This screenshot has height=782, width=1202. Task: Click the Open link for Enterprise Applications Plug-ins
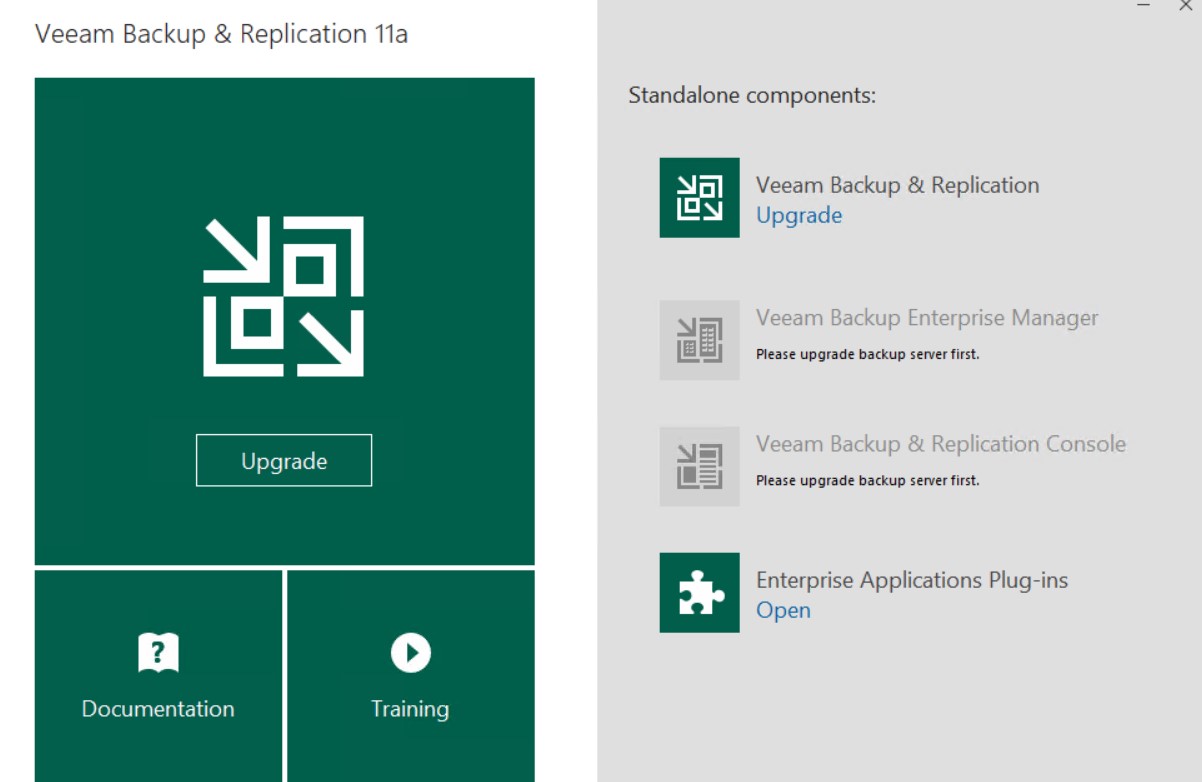(x=783, y=610)
